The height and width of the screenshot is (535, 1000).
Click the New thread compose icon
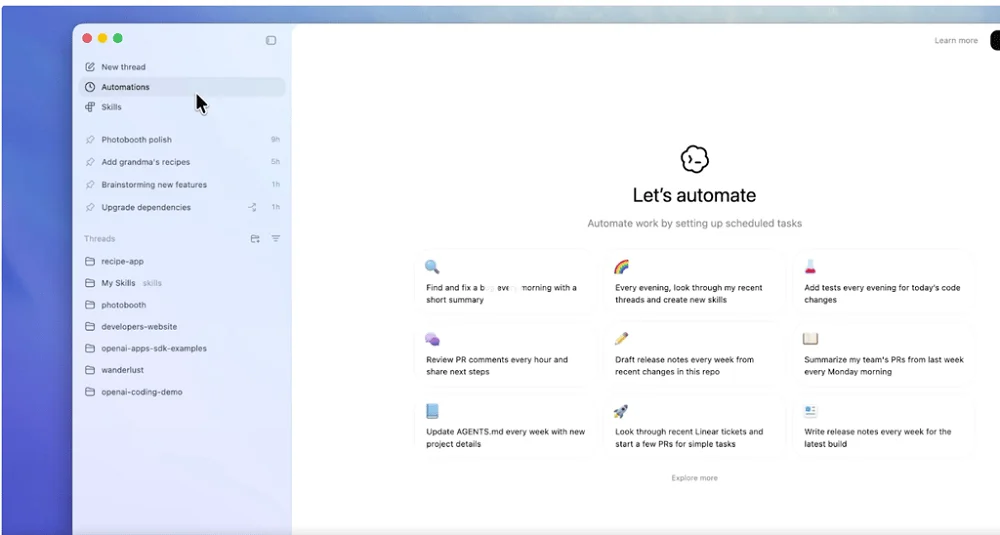coord(90,66)
